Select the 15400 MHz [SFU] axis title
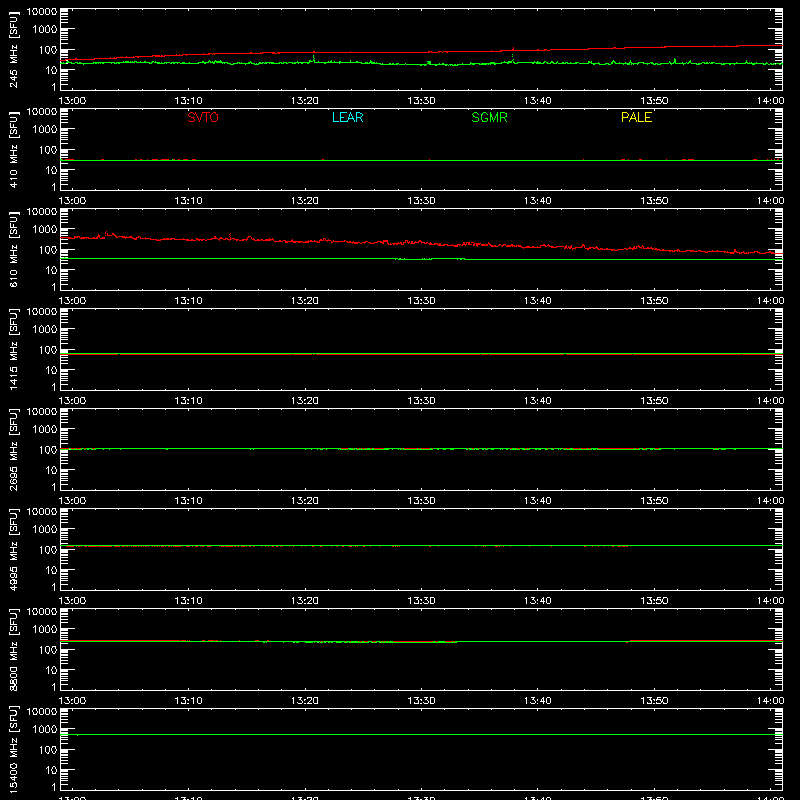Screen dimensions: 800x800 pos(13,749)
